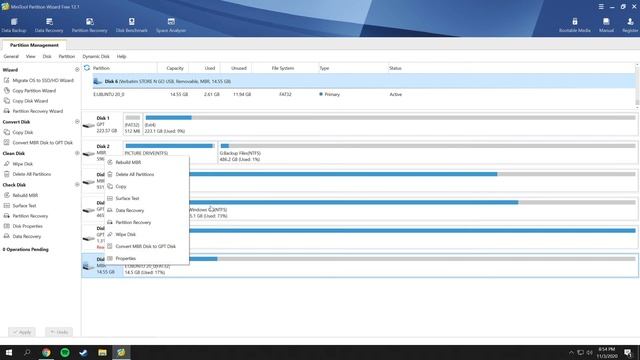
Task: Select Copy in context menu
Action: click(147, 186)
